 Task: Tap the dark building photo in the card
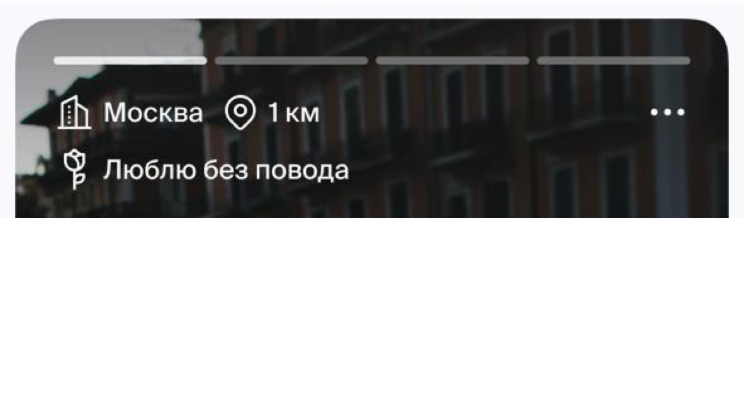[372, 118]
